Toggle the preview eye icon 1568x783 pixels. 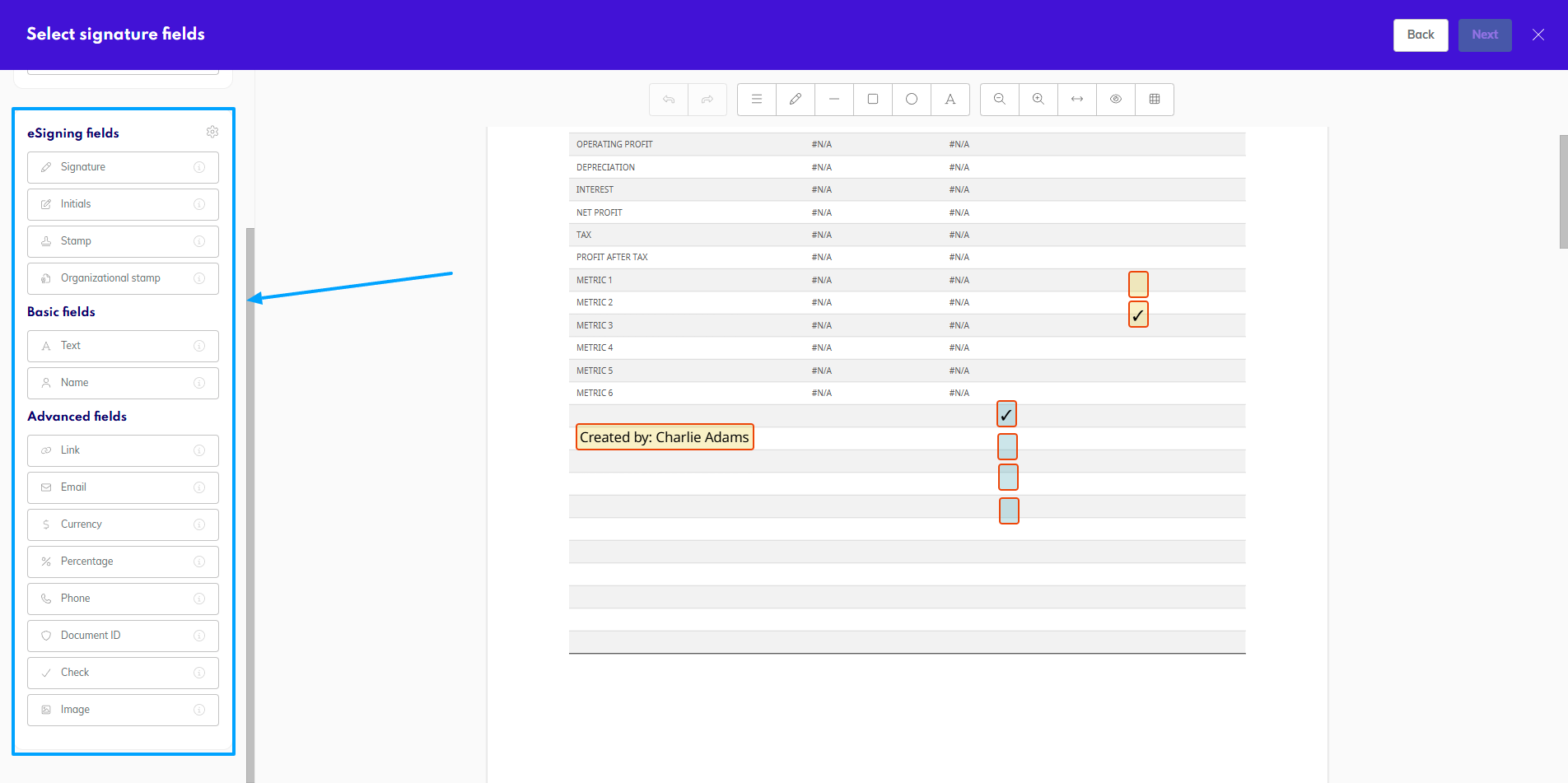[1115, 99]
